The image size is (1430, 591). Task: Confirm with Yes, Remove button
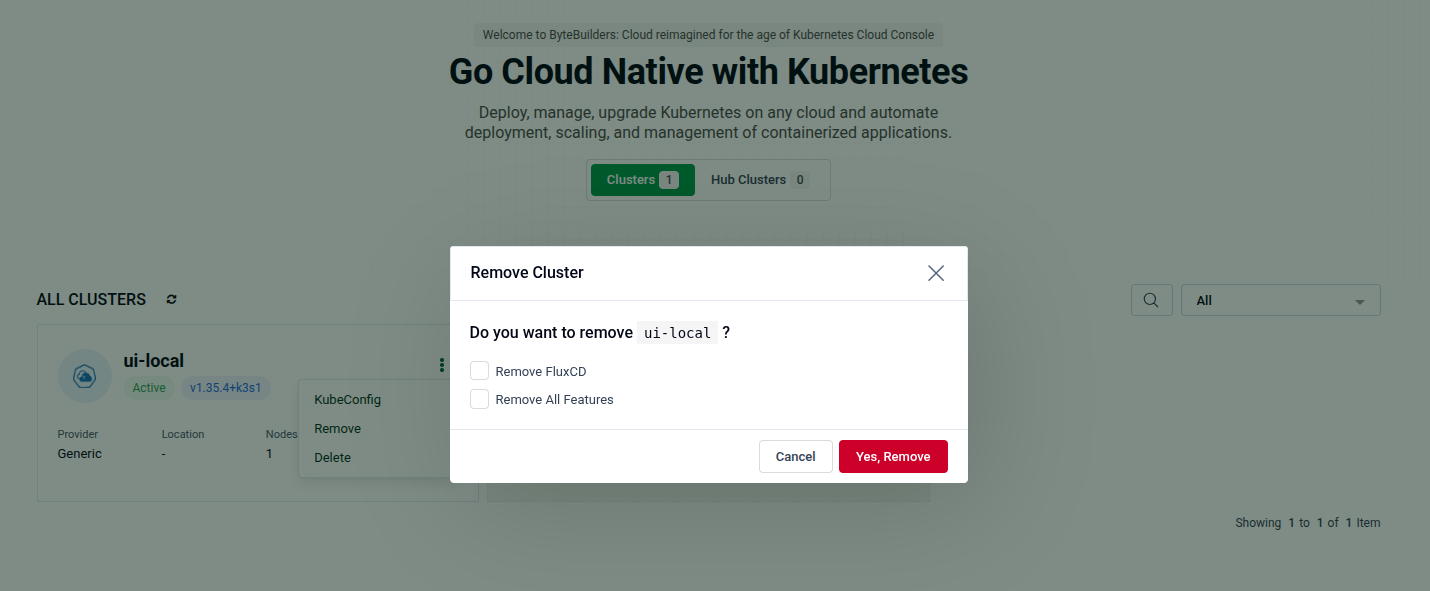point(893,456)
